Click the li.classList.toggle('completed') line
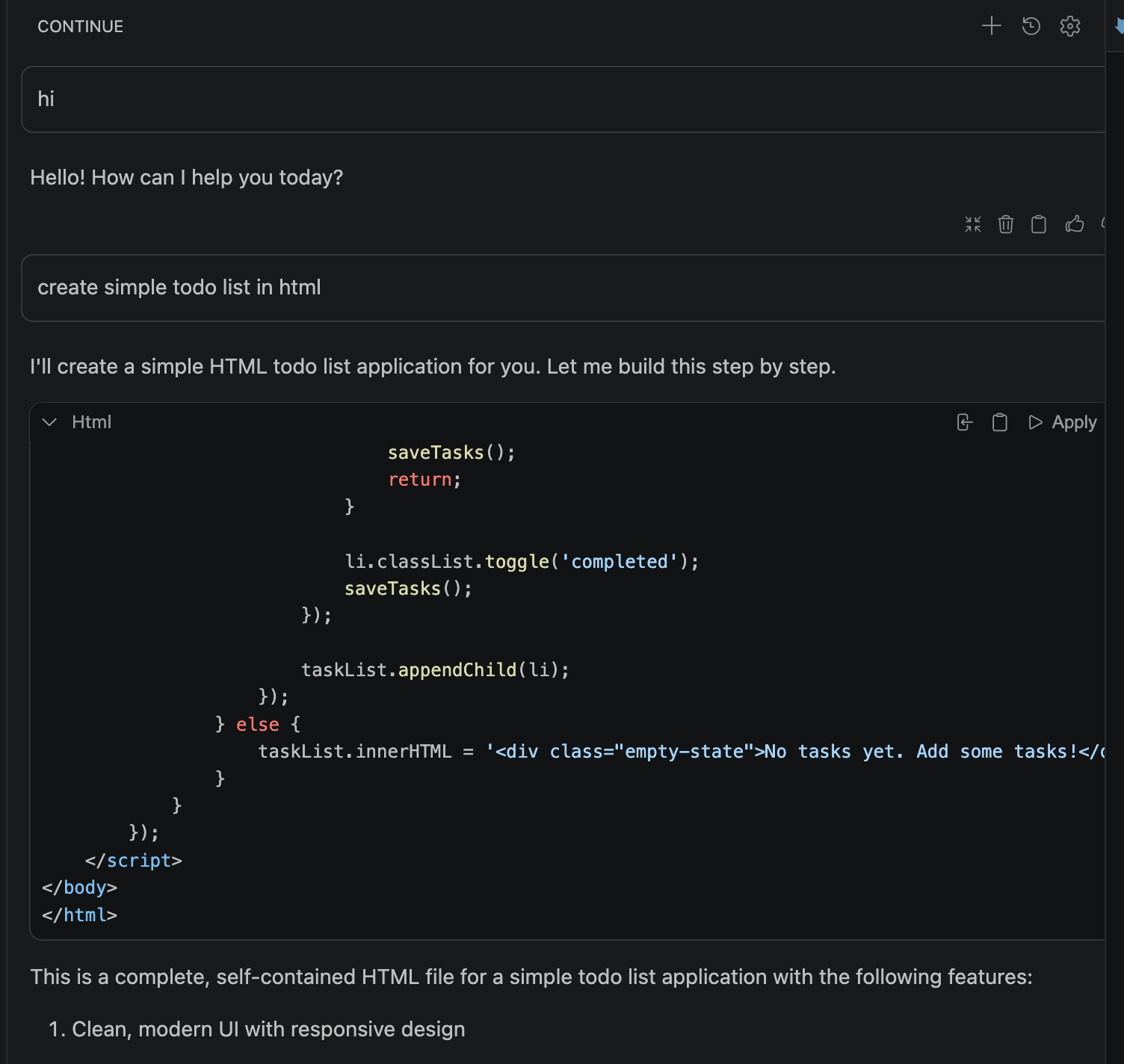Image resolution: width=1124 pixels, height=1064 pixels. click(x=522, y=561)
